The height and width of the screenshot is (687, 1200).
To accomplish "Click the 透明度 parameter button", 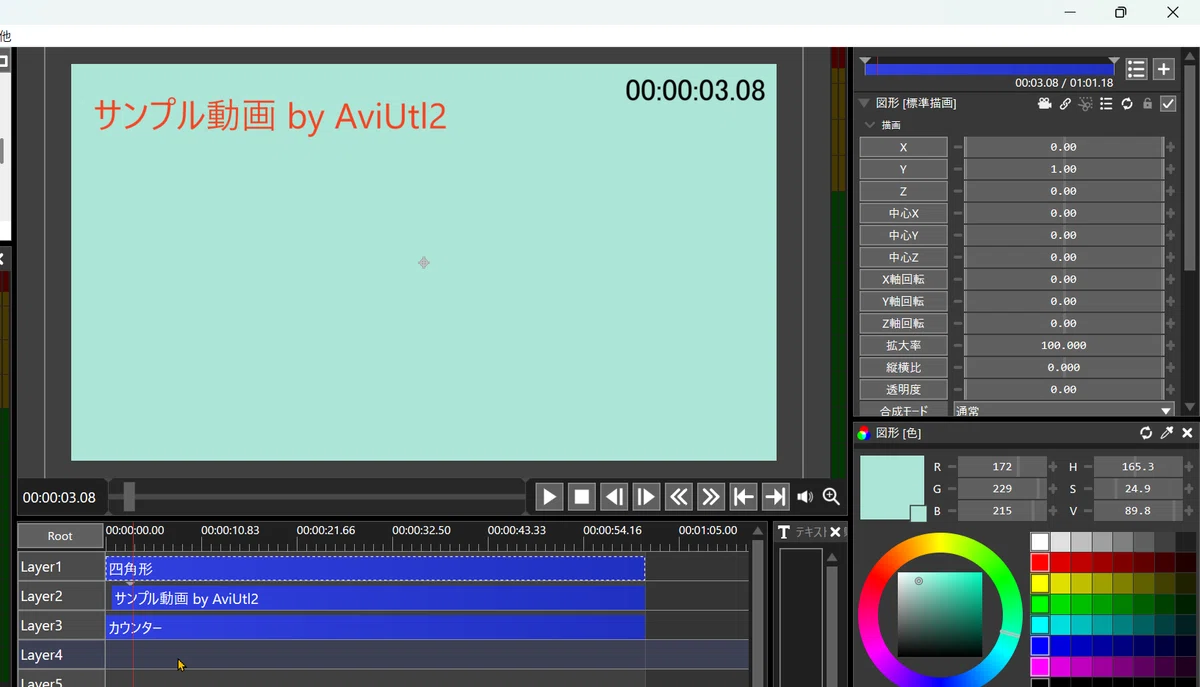I will pos(903,389).
